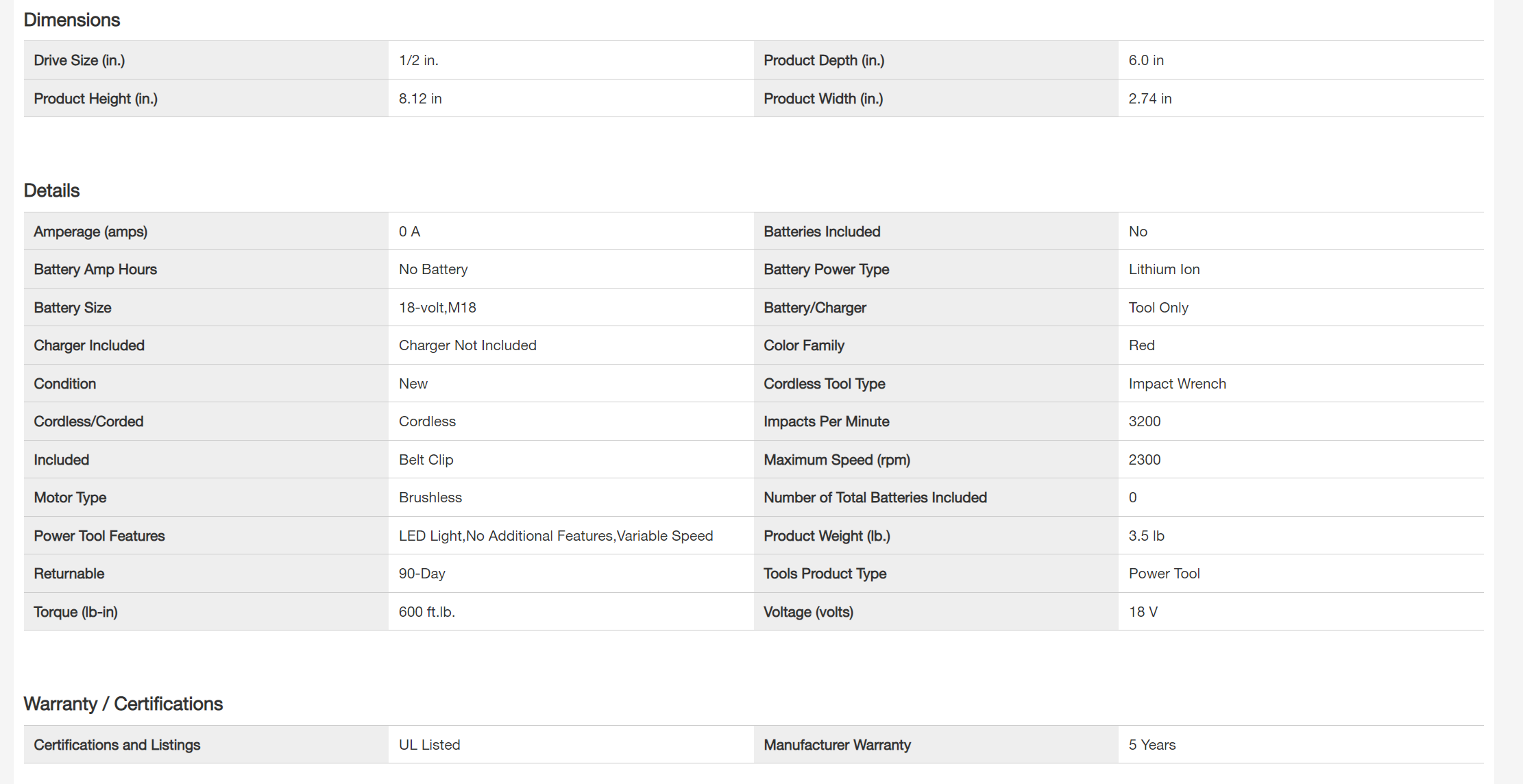This screenshot has width=1523, height=784.
Task: Click the 90-Day returnable value
Action: [x=422, y=574]
